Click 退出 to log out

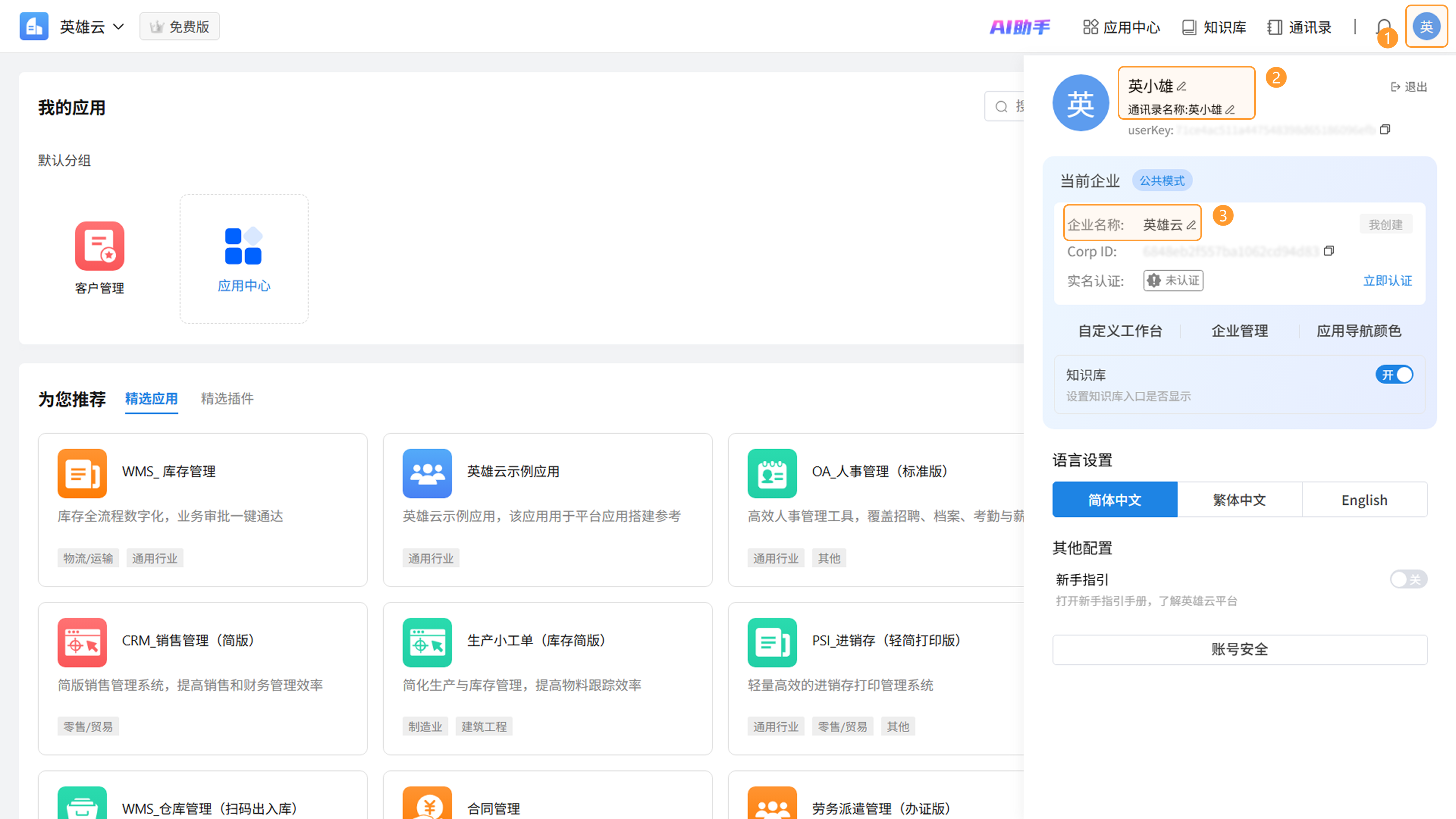pyautogui.click(x=1409, y=86)
